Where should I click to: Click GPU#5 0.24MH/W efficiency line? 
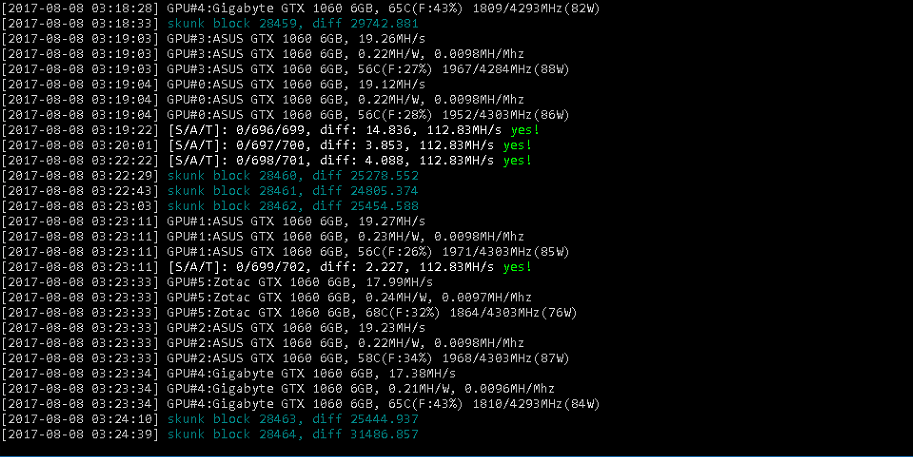point(267,297)
